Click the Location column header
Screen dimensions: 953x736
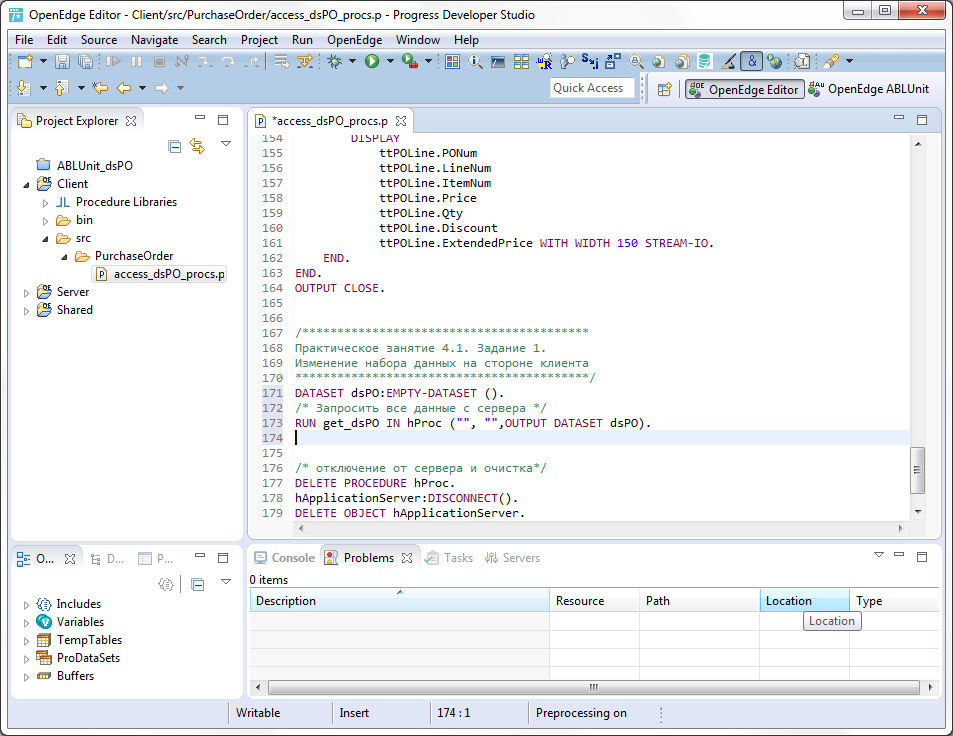(804, 601)
